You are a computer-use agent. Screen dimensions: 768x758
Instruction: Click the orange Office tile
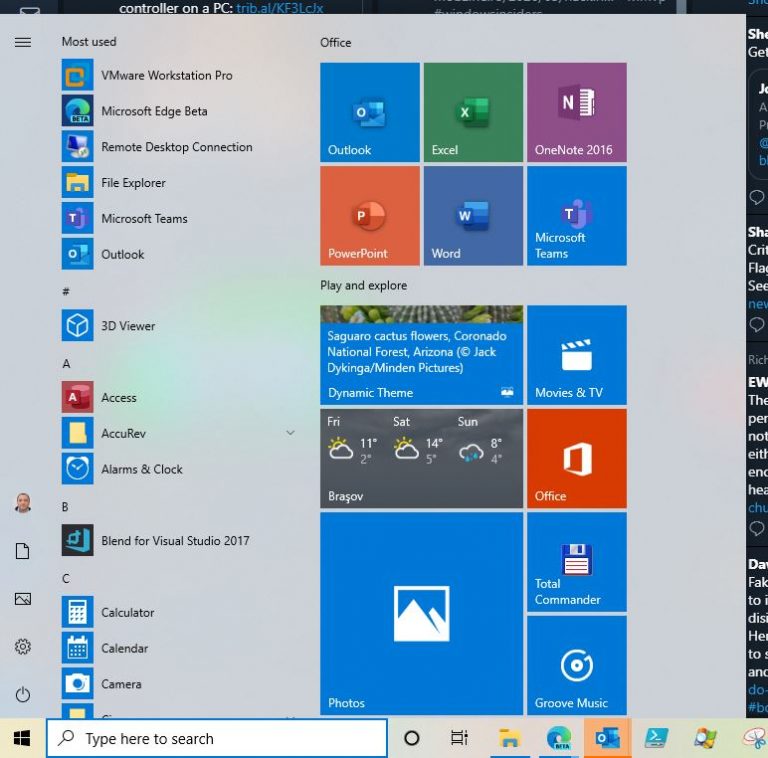coord(577,459)
